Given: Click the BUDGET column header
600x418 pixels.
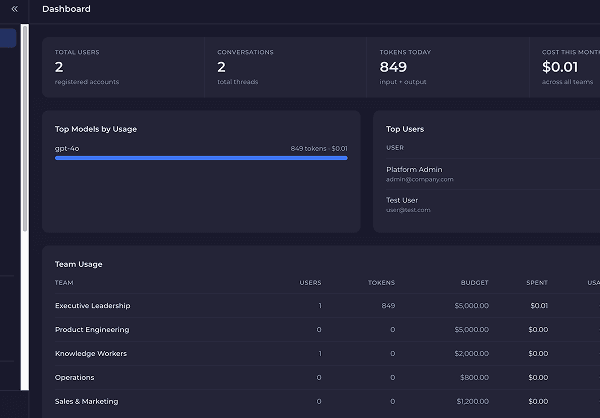Looking at the screenshot, I should coord(474,282).
